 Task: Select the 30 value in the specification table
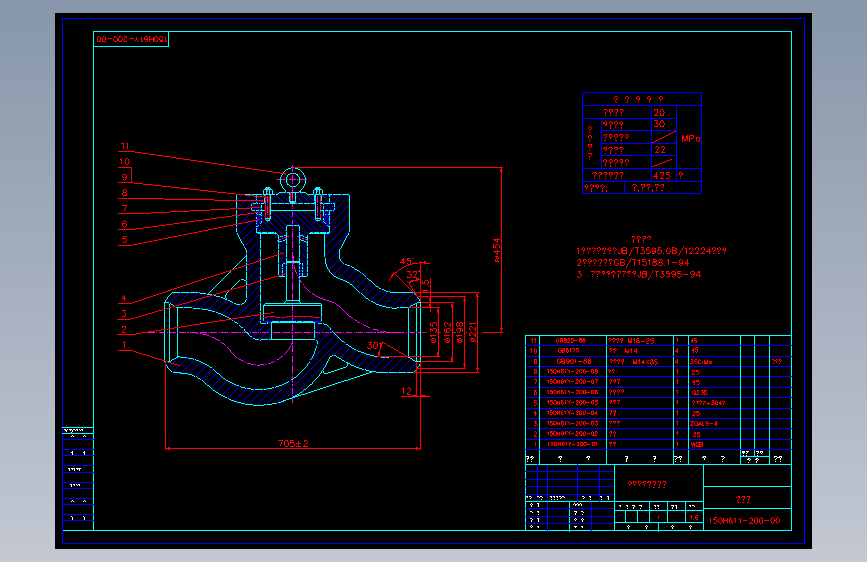point(659,124)
